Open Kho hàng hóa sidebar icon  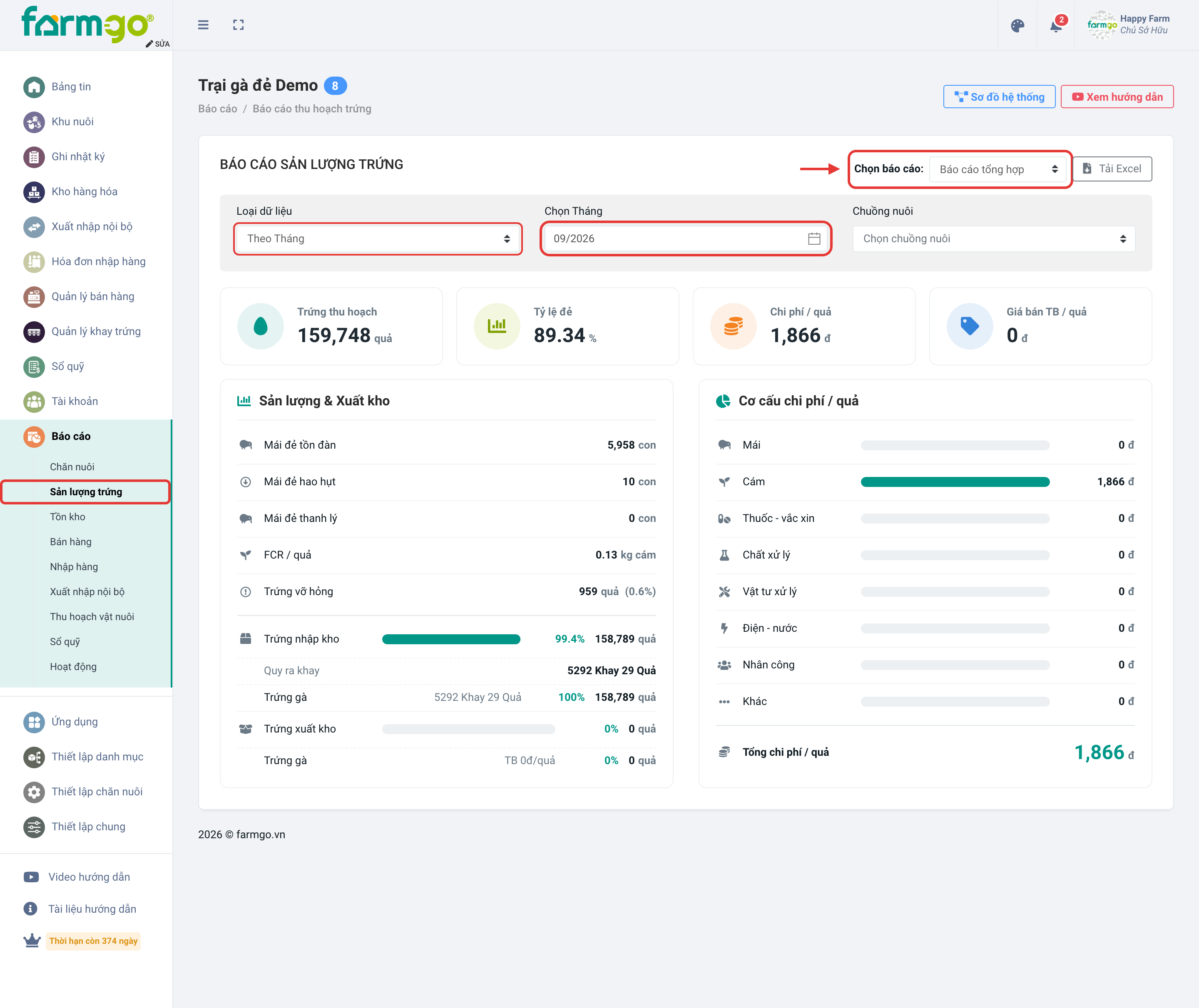pyautogui.click(x=34, y=191)
